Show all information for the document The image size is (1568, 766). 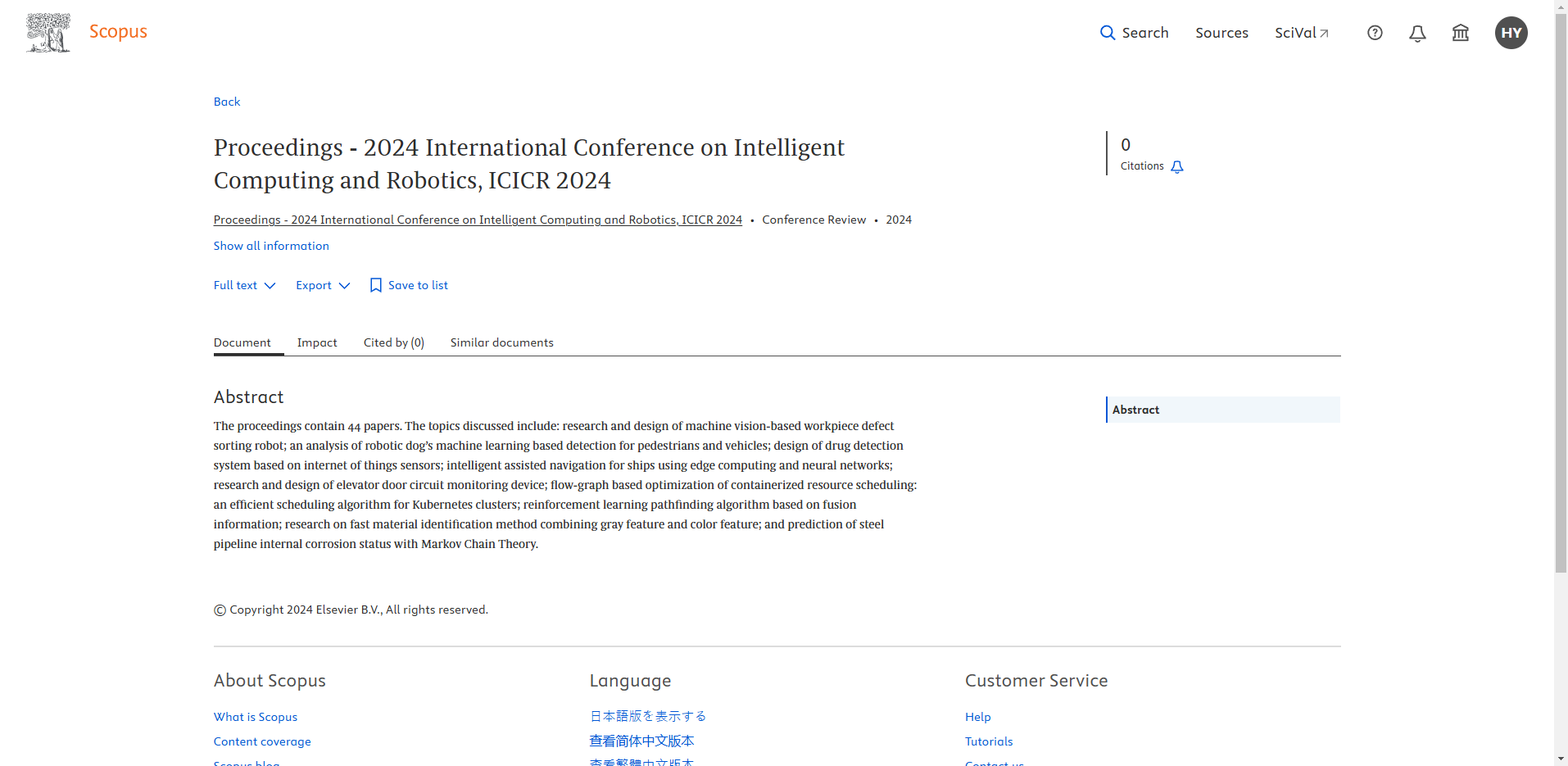click(271, 246)
